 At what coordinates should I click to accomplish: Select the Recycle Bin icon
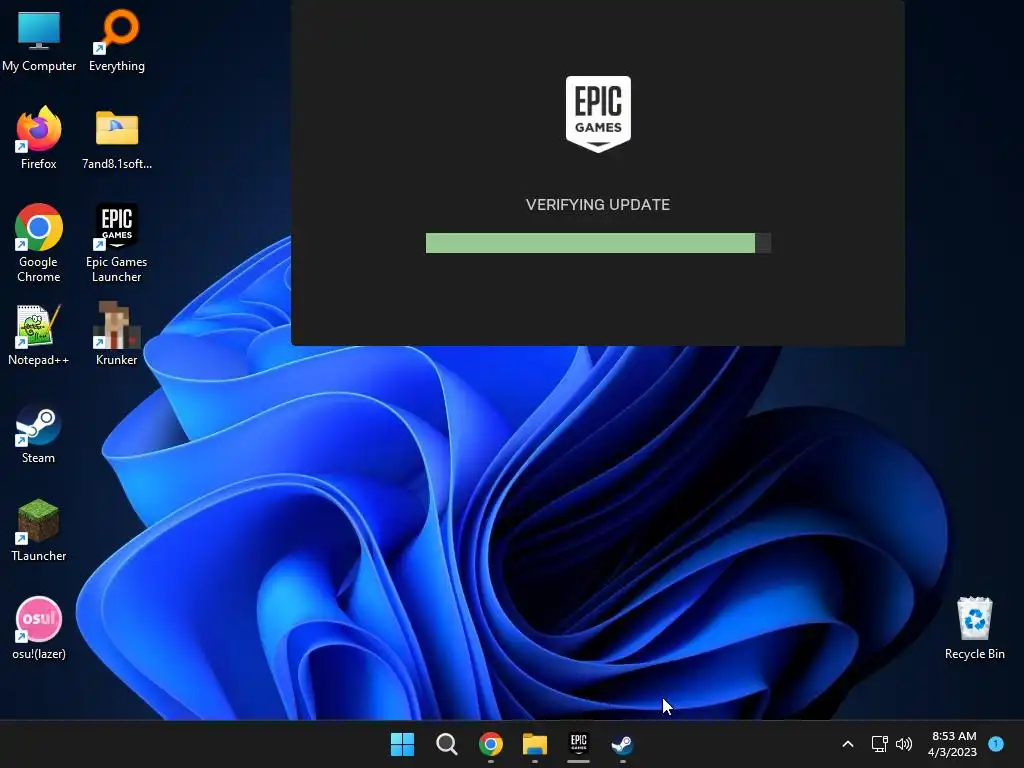974,628
